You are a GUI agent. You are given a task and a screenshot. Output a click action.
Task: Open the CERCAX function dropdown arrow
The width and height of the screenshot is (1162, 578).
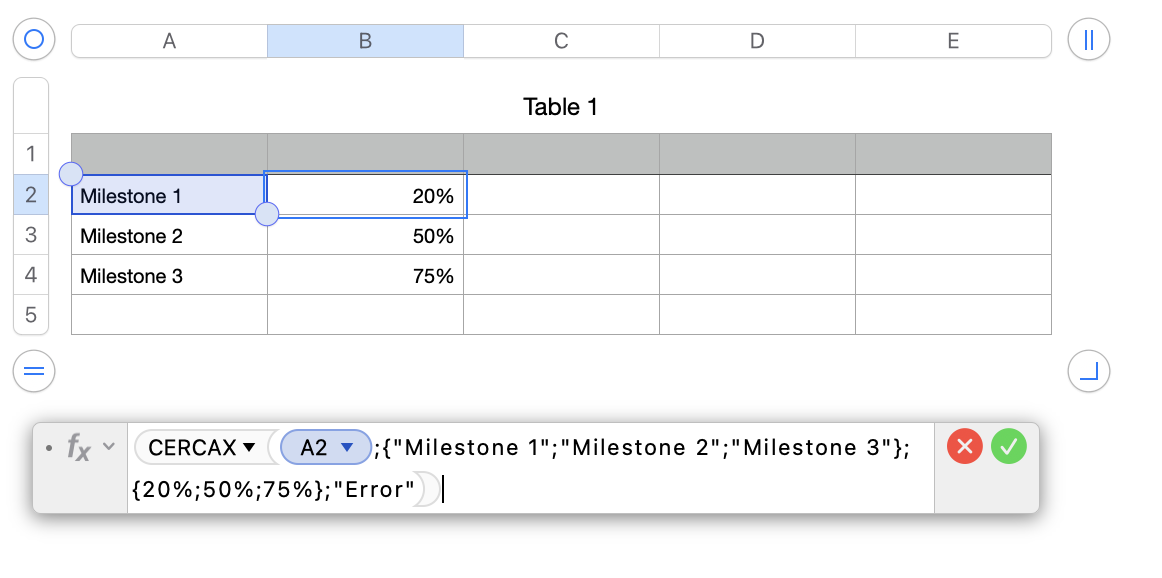[249, 447]
